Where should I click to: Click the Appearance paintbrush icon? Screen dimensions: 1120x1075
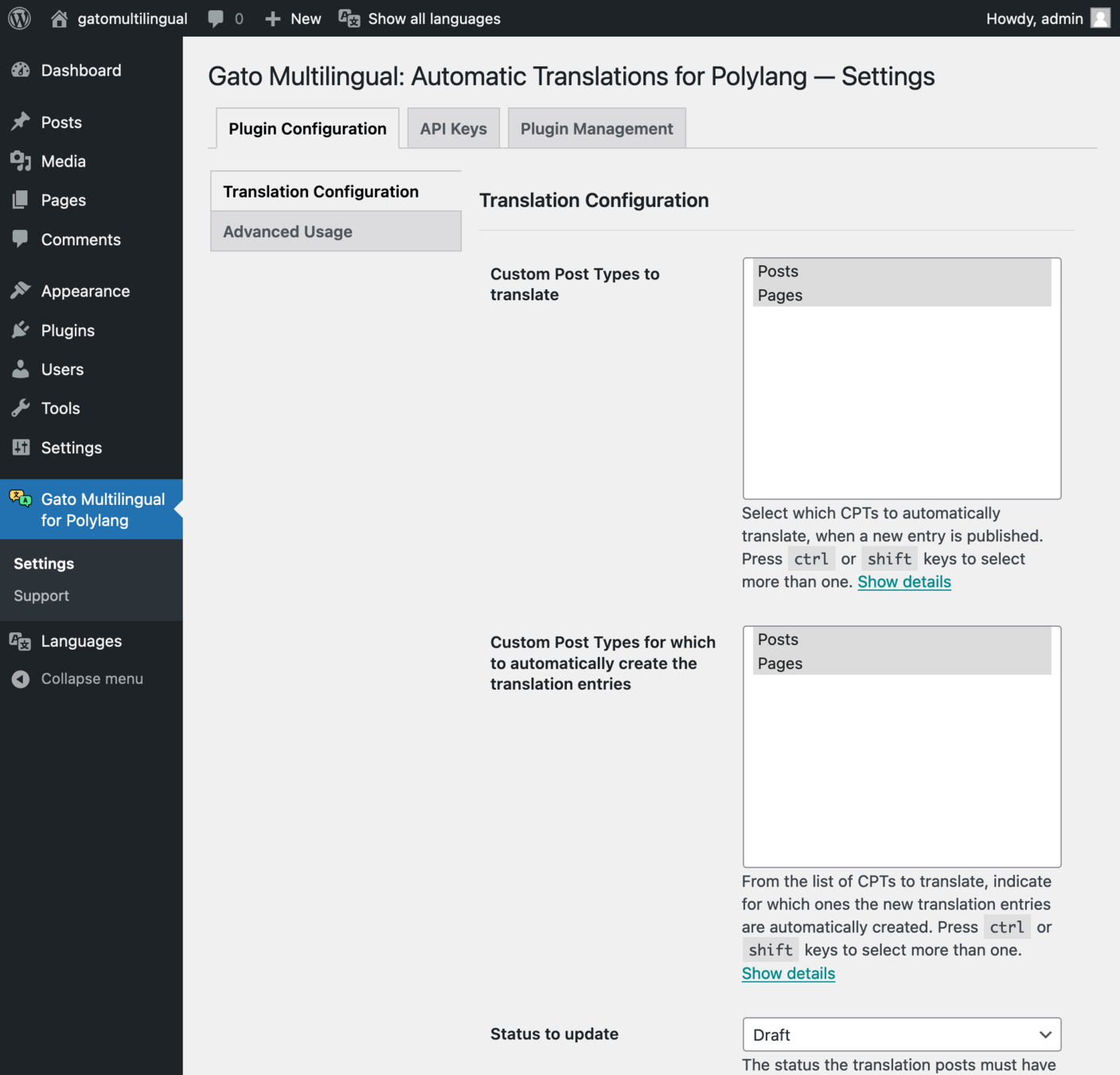click(21, 291)
